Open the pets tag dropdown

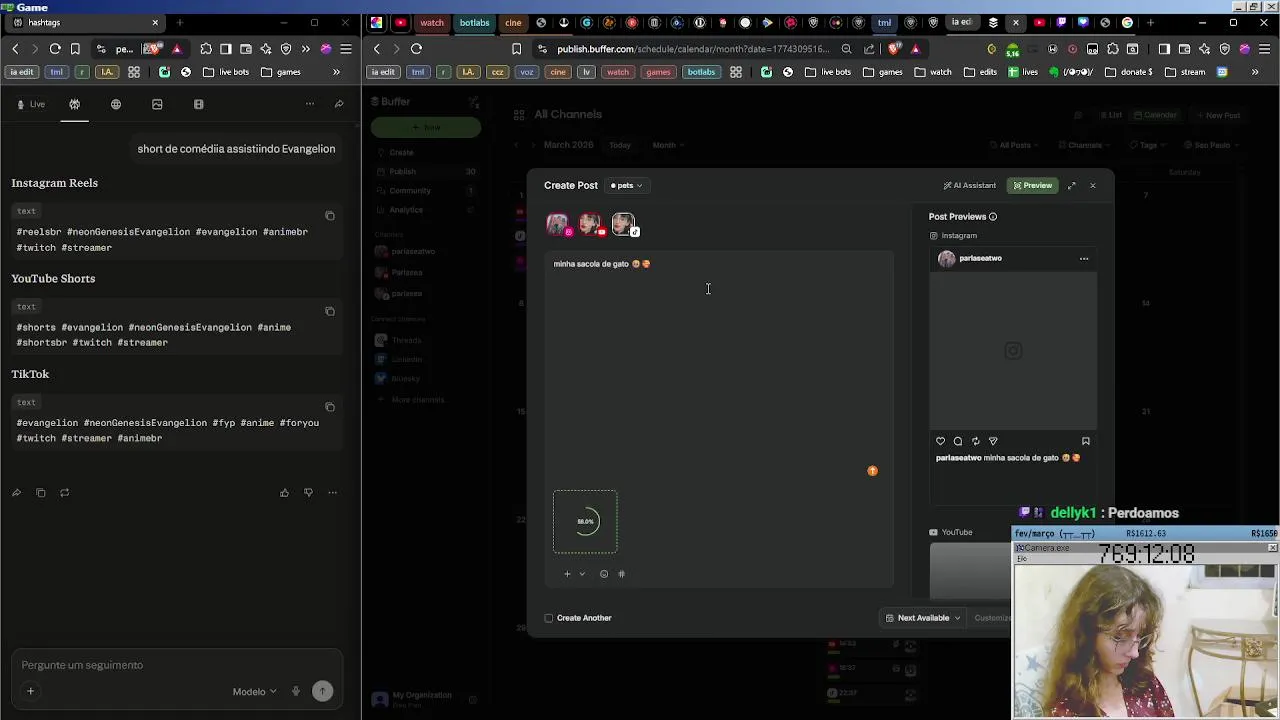[625, 185]
